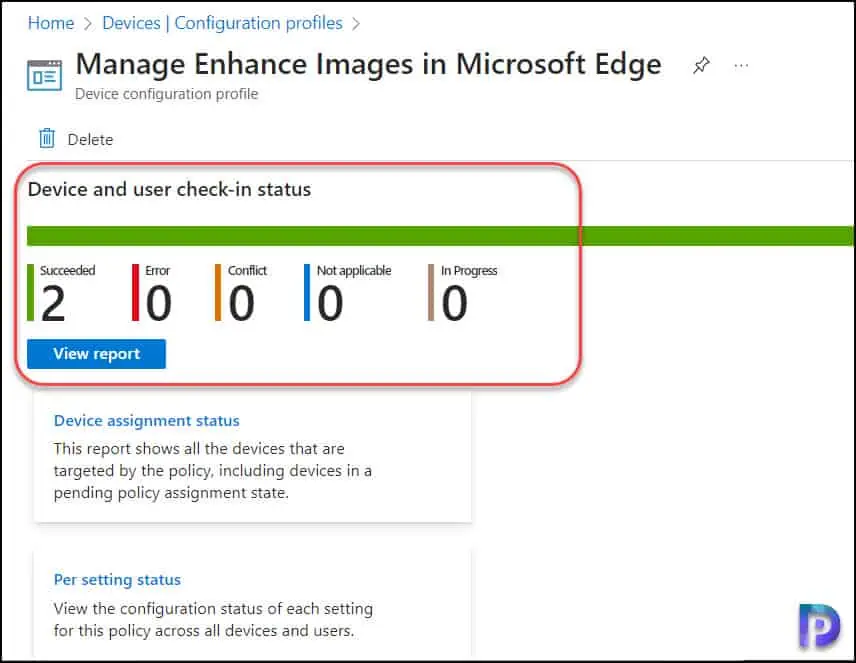Click the Delete label in the toolbar
The height and width of the screenshot is (663, 856).
click(90, 140)
